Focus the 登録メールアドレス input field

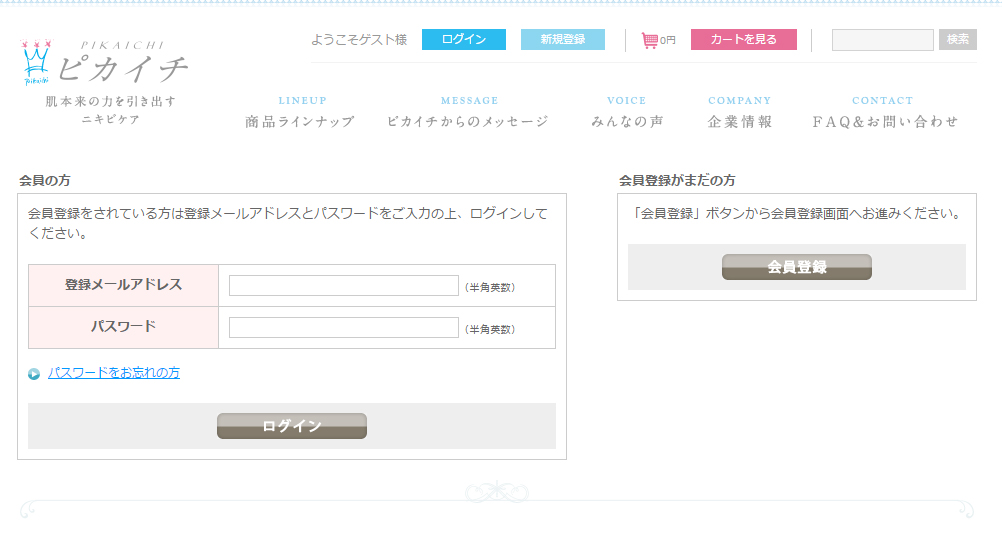(344, 286)
